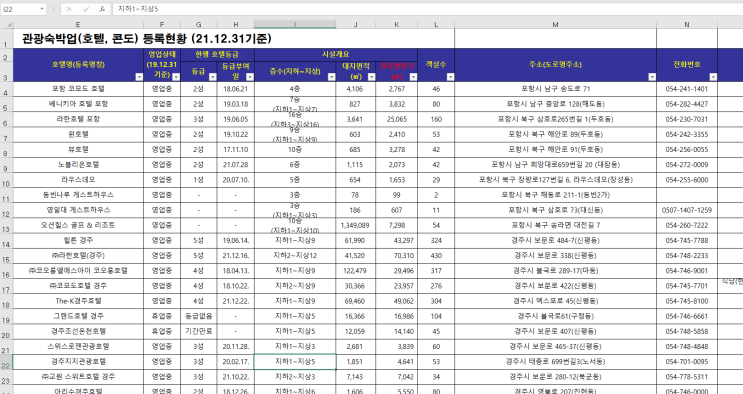
Task: Click the Name Box showing I22
Action: pos(20,9)
